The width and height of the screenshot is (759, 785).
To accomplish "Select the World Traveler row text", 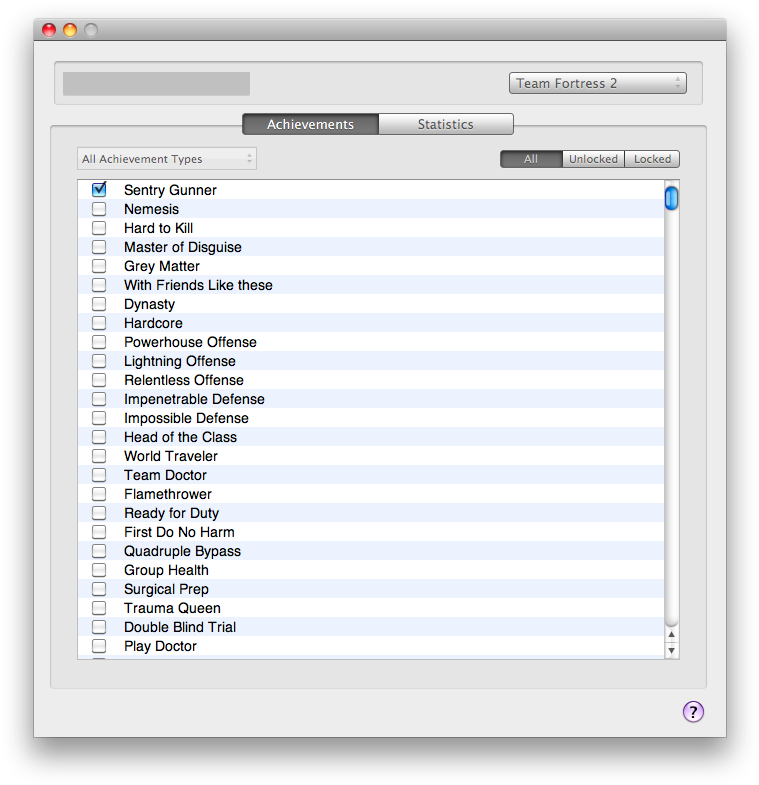I will (x=171, y=457).
